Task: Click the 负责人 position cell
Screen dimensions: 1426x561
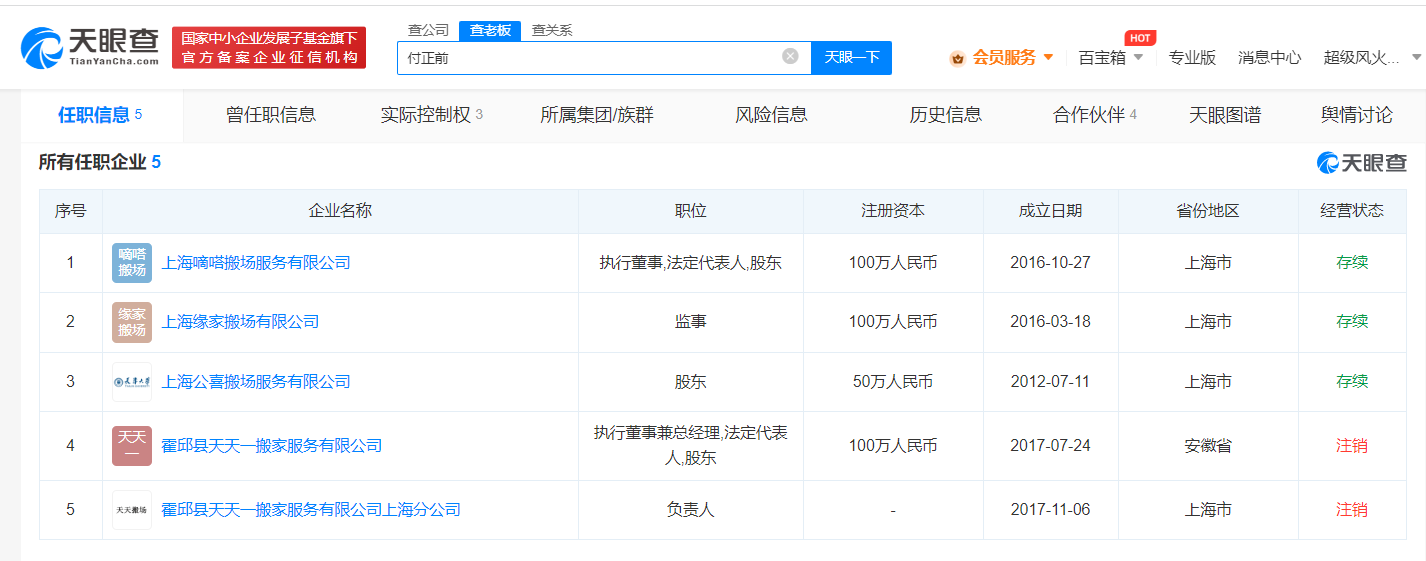Action: pos(691,510)
